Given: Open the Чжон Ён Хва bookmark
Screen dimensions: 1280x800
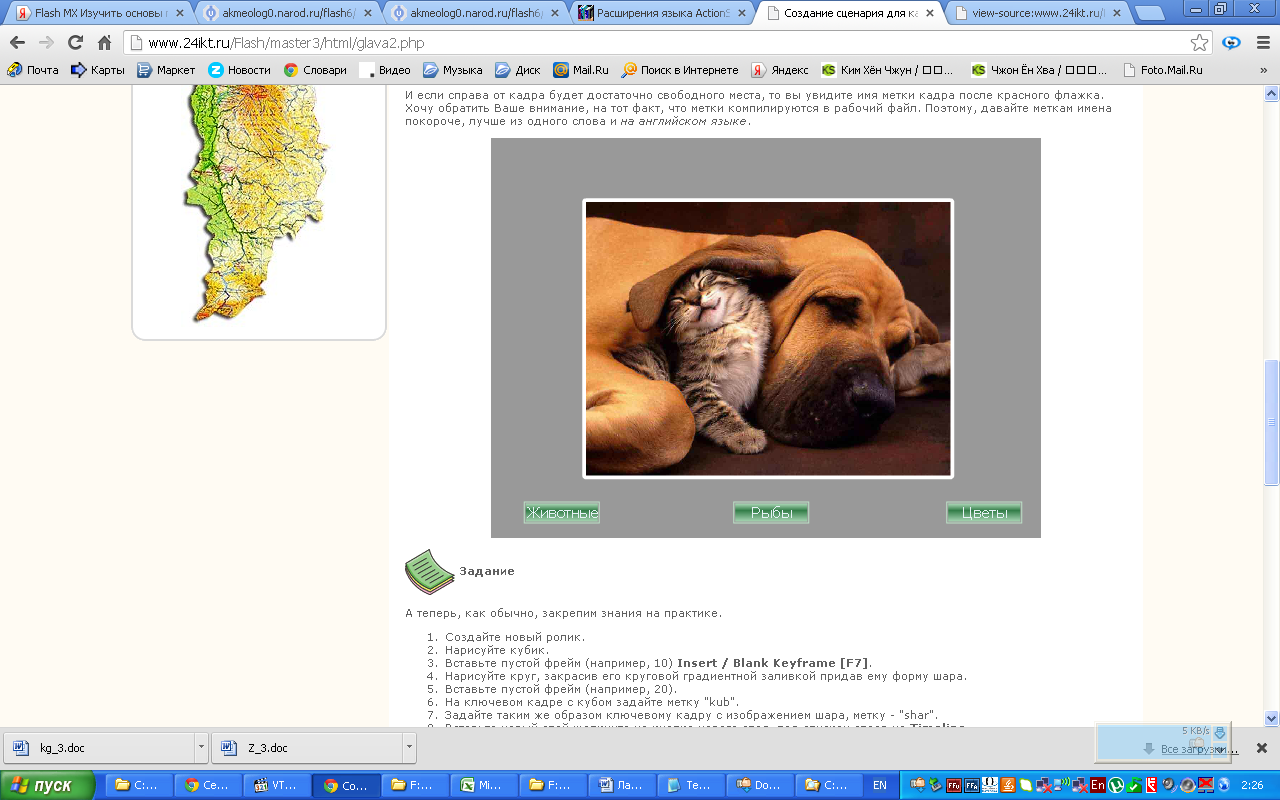Looking at the screenshot, I should coord(1039,70).
